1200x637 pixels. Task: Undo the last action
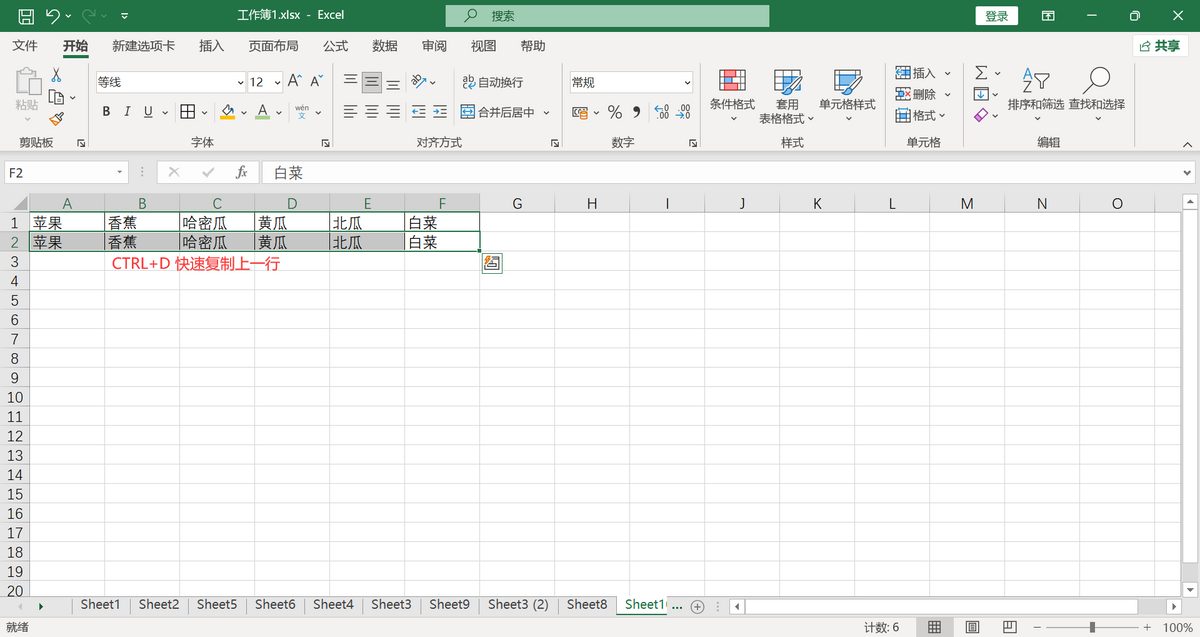(x=52, y=16)
